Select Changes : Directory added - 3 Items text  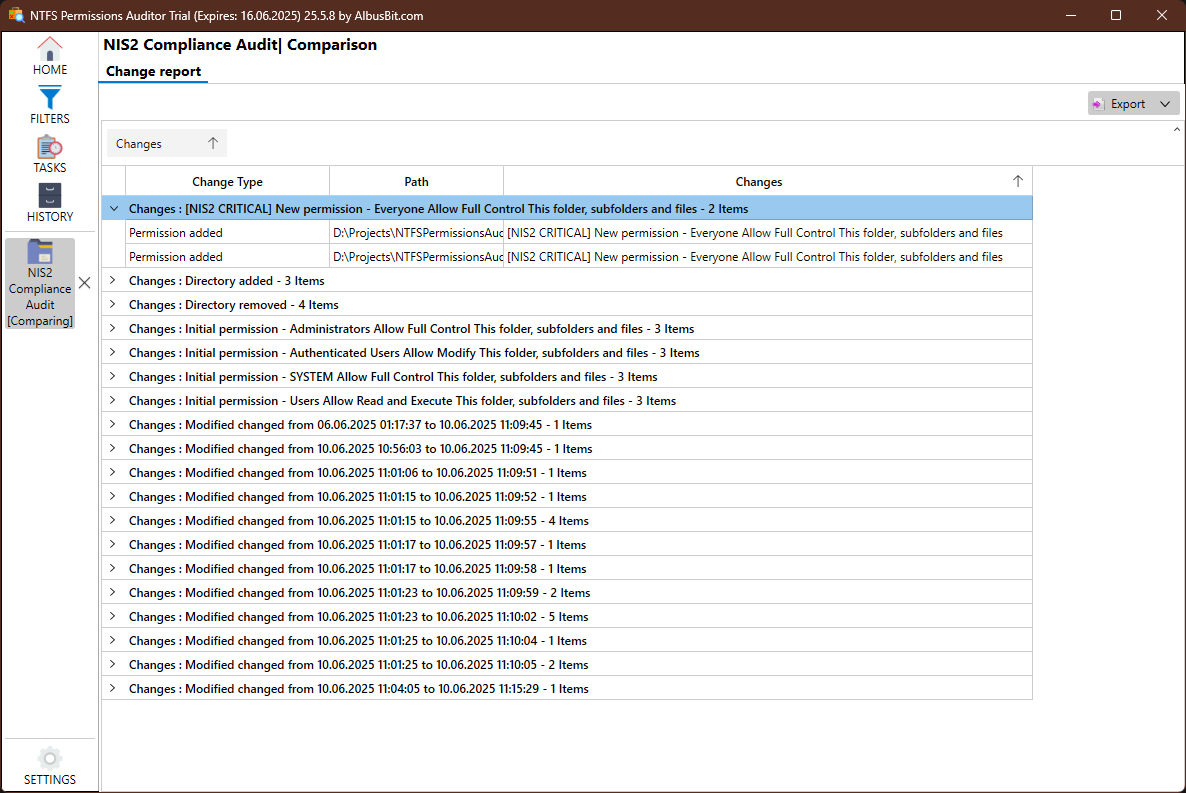pos(226,281)
